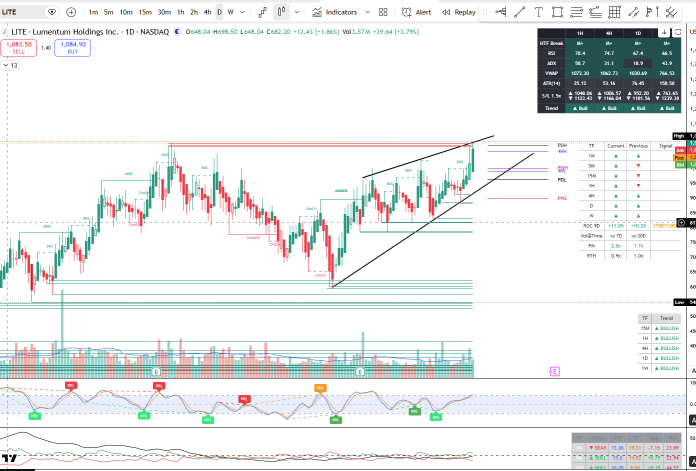Switch to 5m timeframe

coord(108,12)
